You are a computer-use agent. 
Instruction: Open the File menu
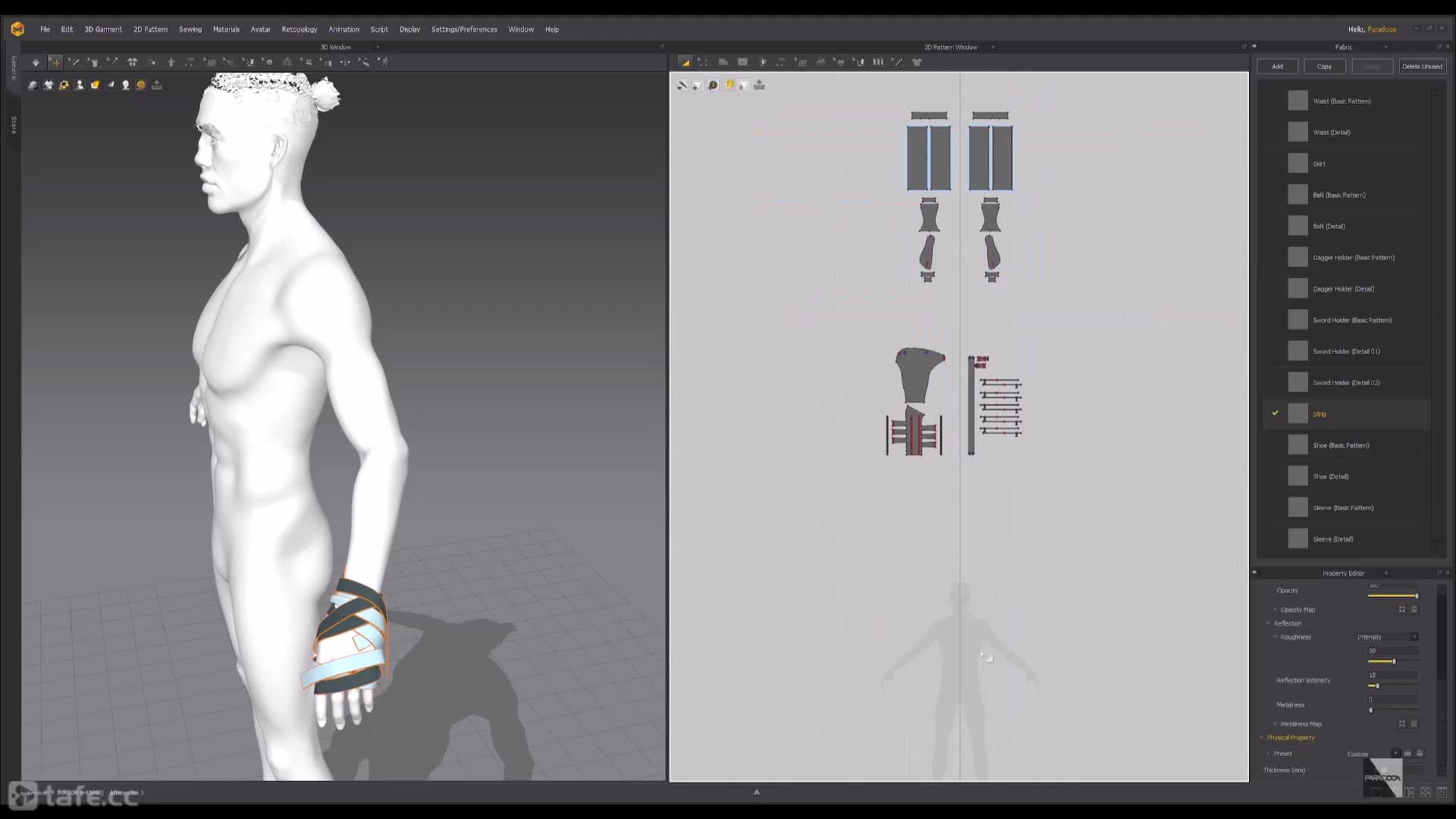(45, 30)
